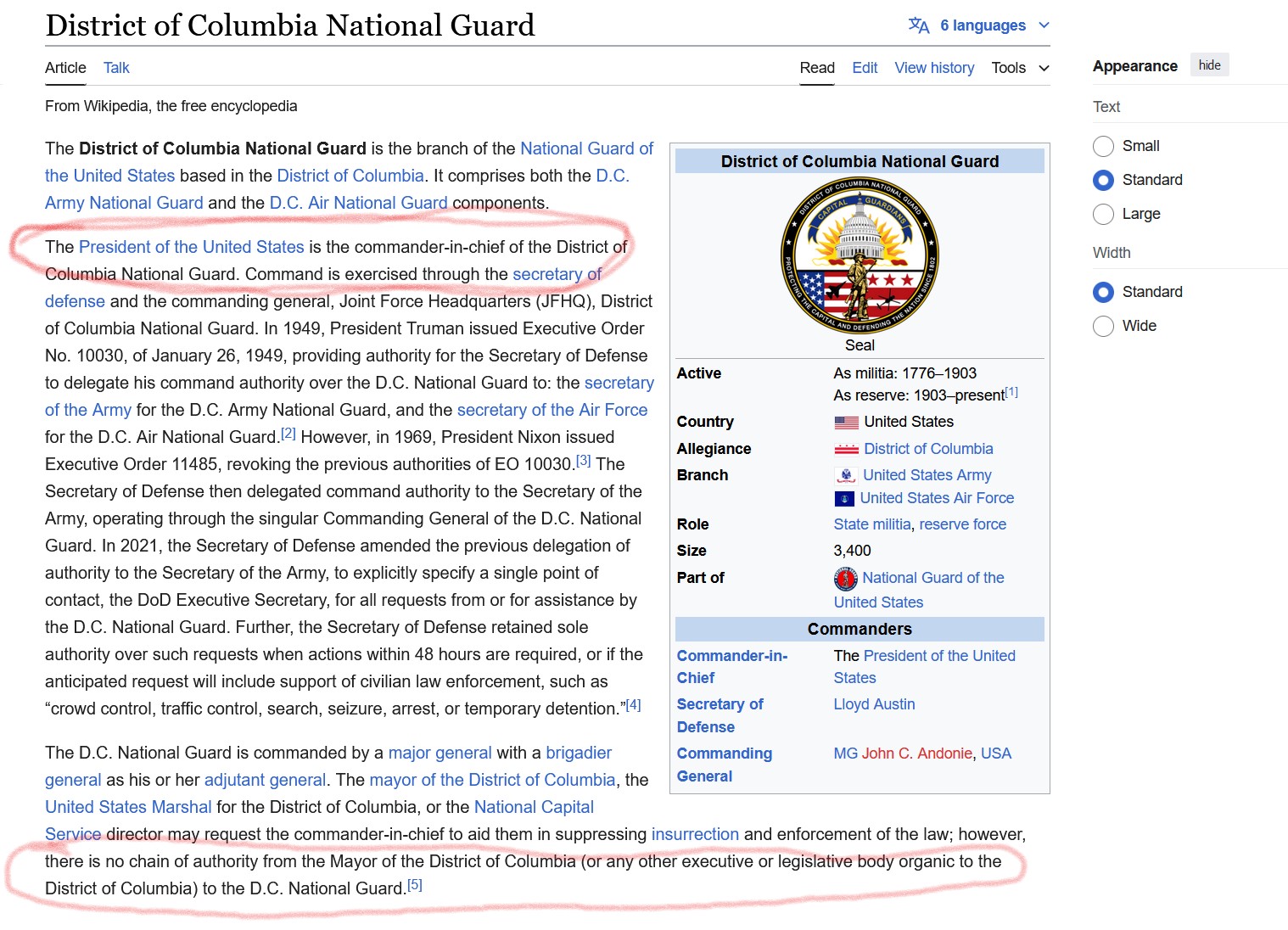
Task: Open Lloyd Austin link
Action: point(874,704)
